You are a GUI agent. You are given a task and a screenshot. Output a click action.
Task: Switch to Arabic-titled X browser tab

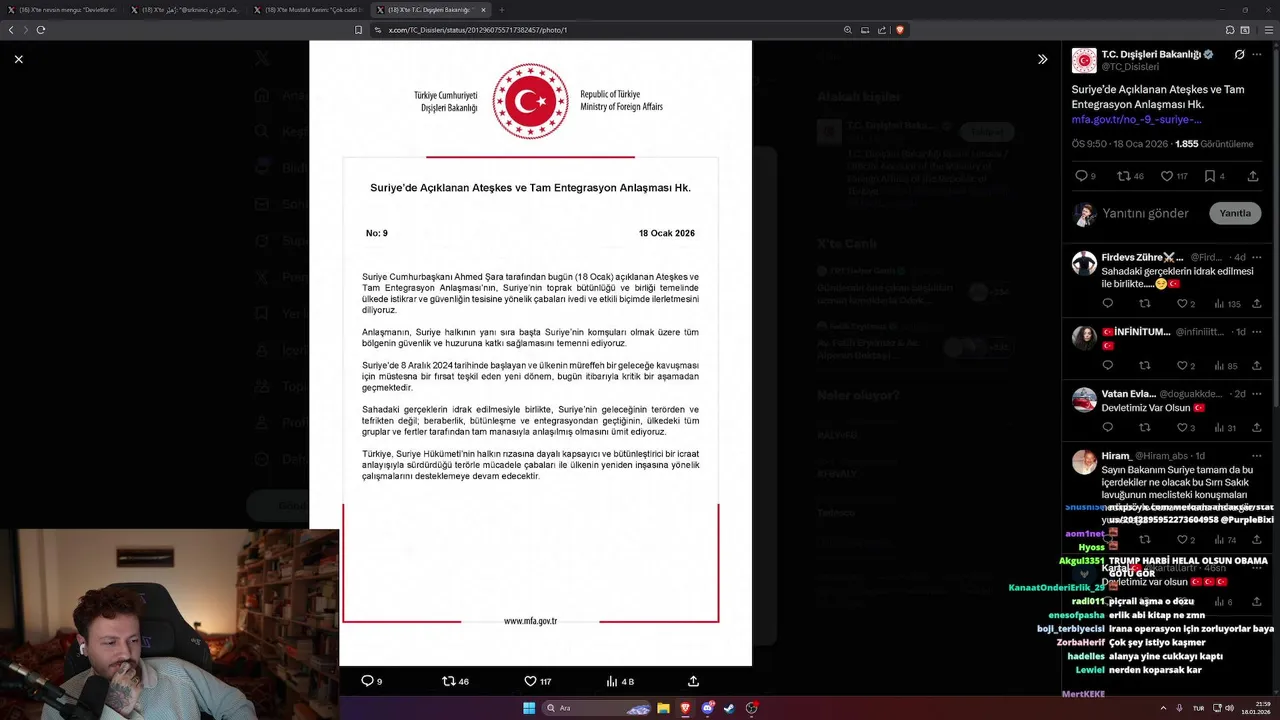click(186, 10)
